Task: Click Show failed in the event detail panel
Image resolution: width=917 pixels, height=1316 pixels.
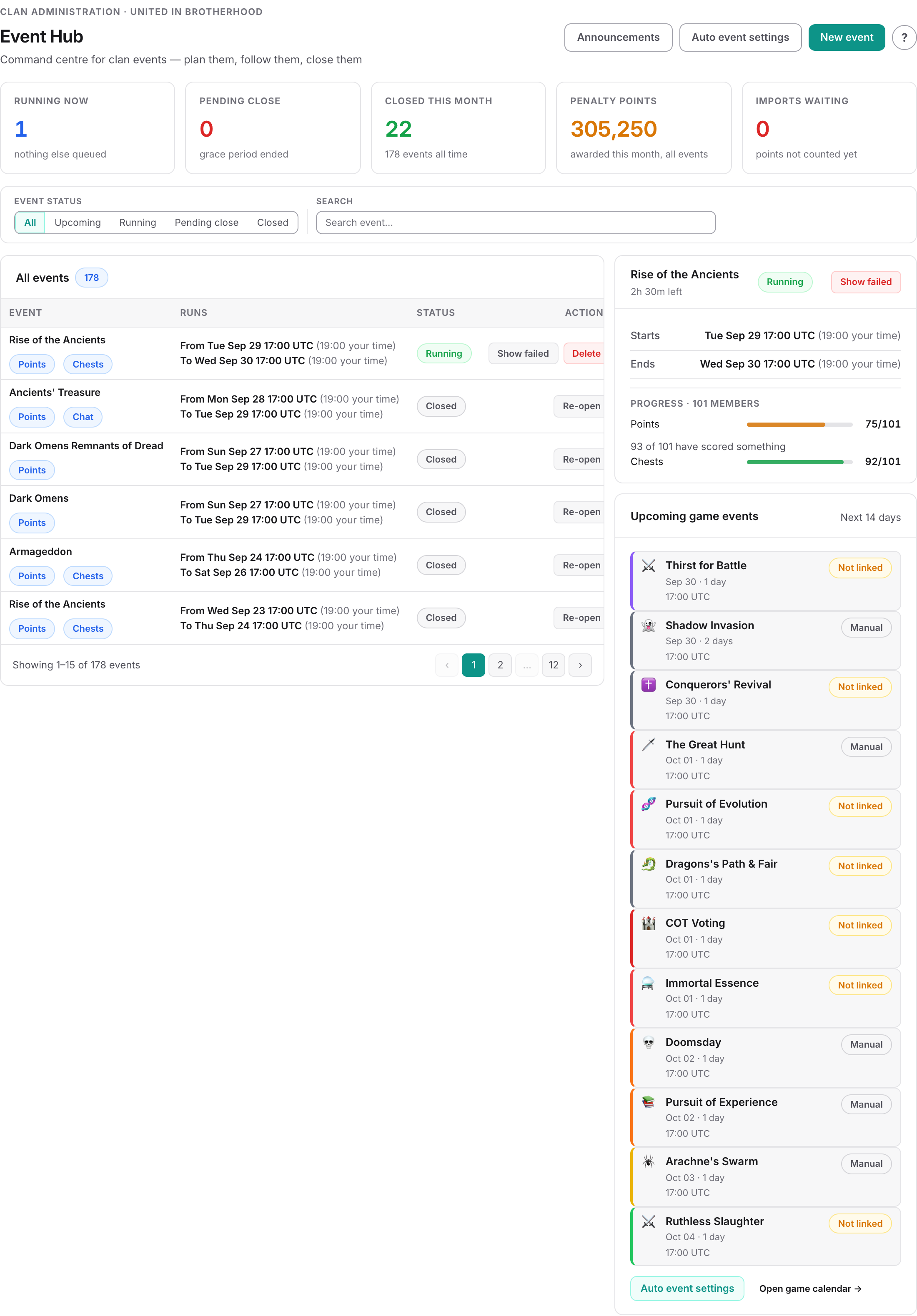Action: [x=865, y=282]
